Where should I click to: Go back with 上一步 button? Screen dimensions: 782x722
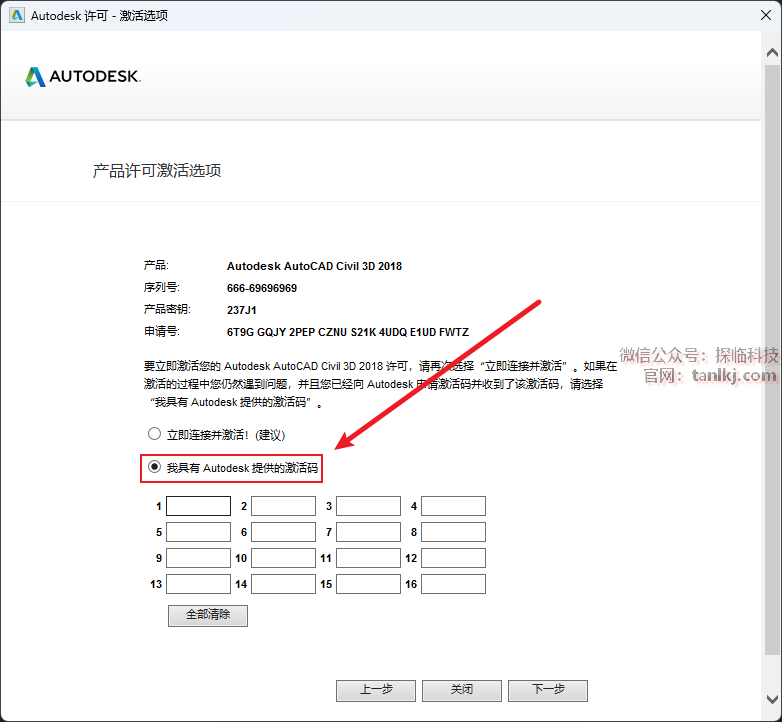[x=376, y=690]
